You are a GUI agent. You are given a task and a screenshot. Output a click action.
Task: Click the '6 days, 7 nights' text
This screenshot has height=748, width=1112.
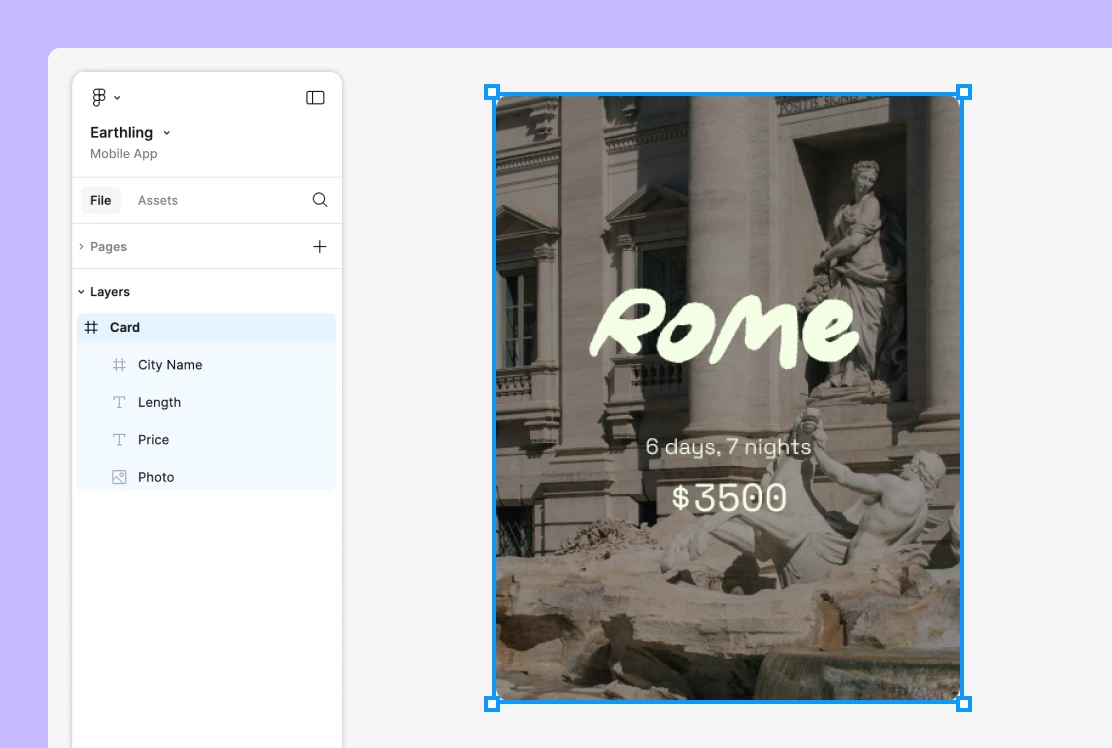point(728,447)
